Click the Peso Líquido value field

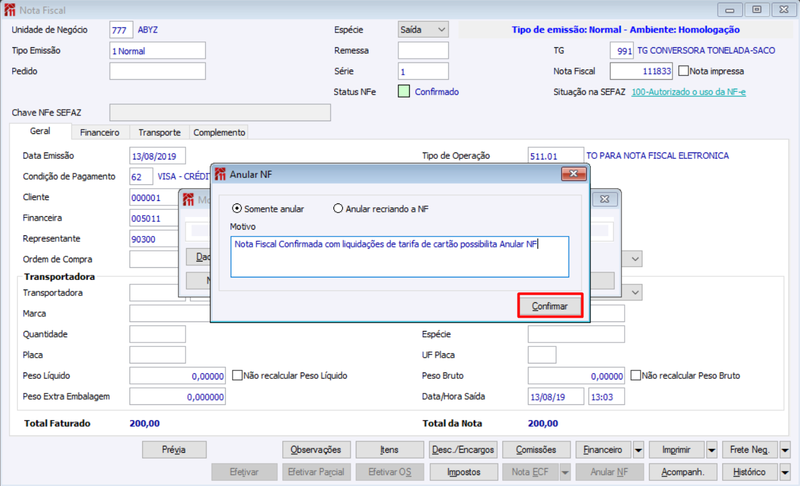coord(177,375)
